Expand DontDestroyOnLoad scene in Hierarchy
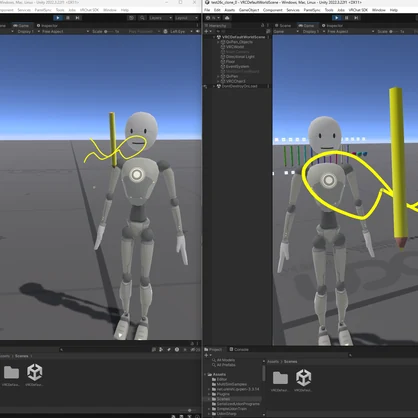418x418 pixels. (214, 86)
